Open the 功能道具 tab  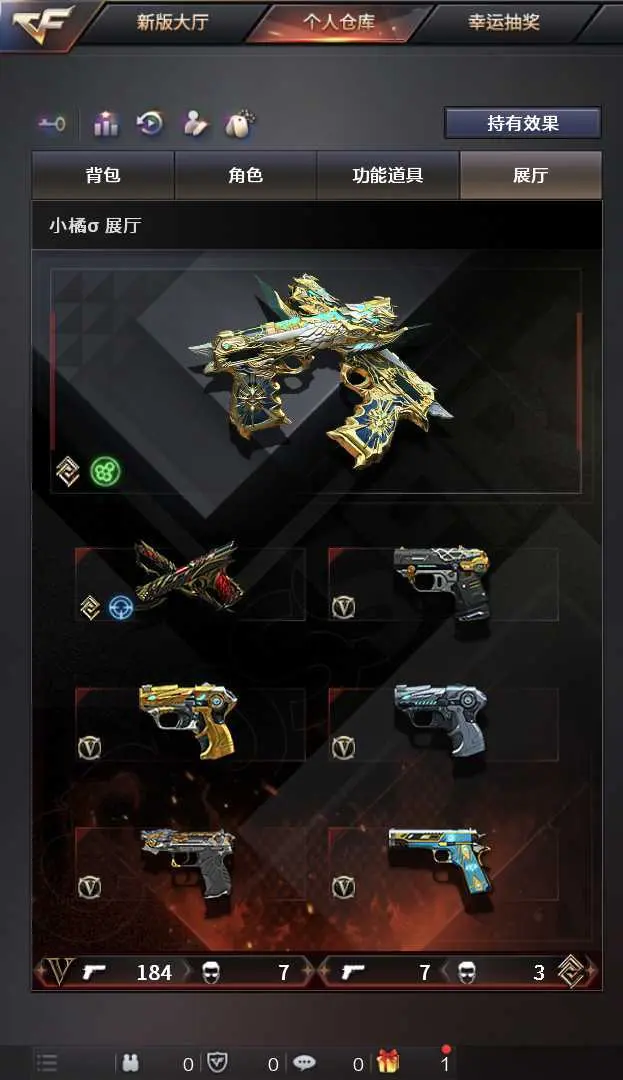click(x=388, y=176)
